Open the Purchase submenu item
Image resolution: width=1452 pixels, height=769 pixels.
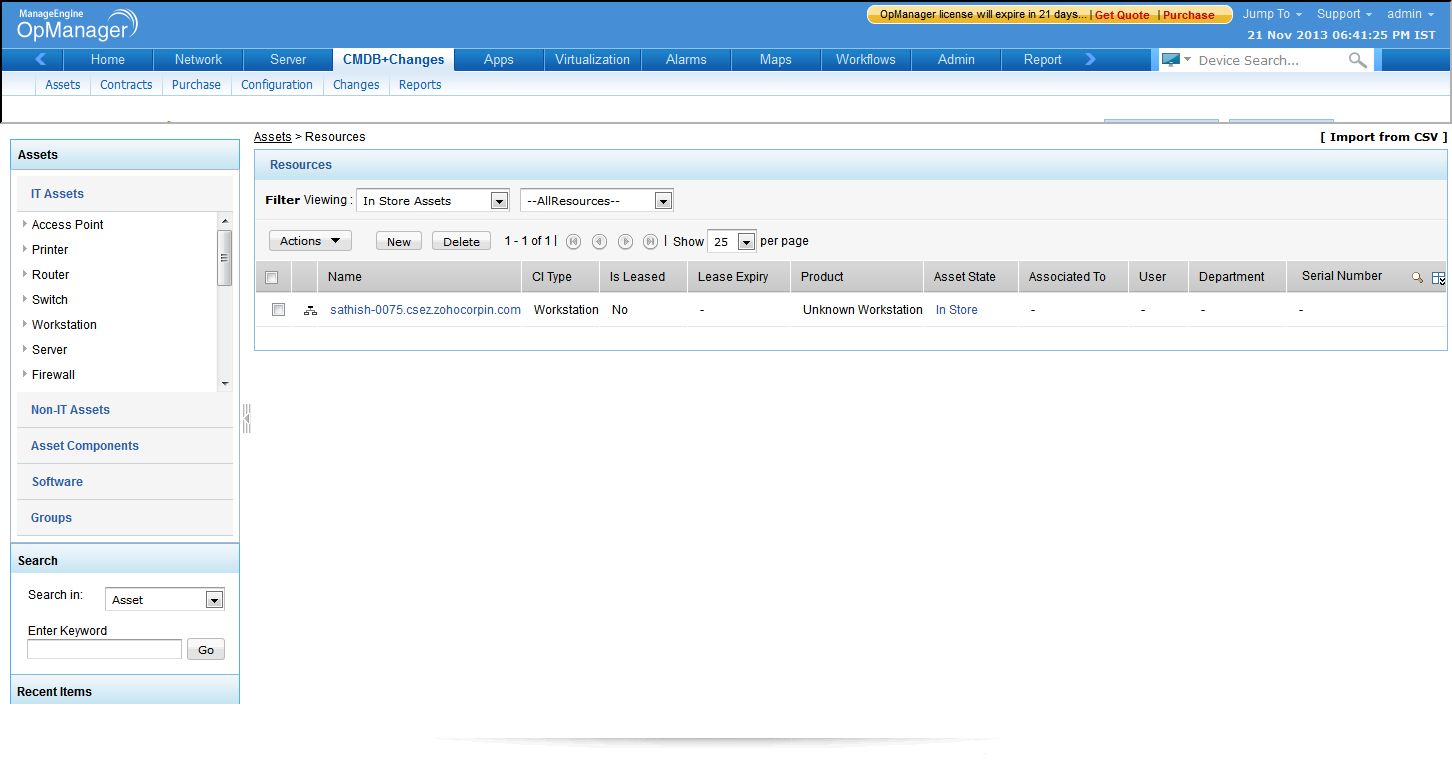pos(196,85)
